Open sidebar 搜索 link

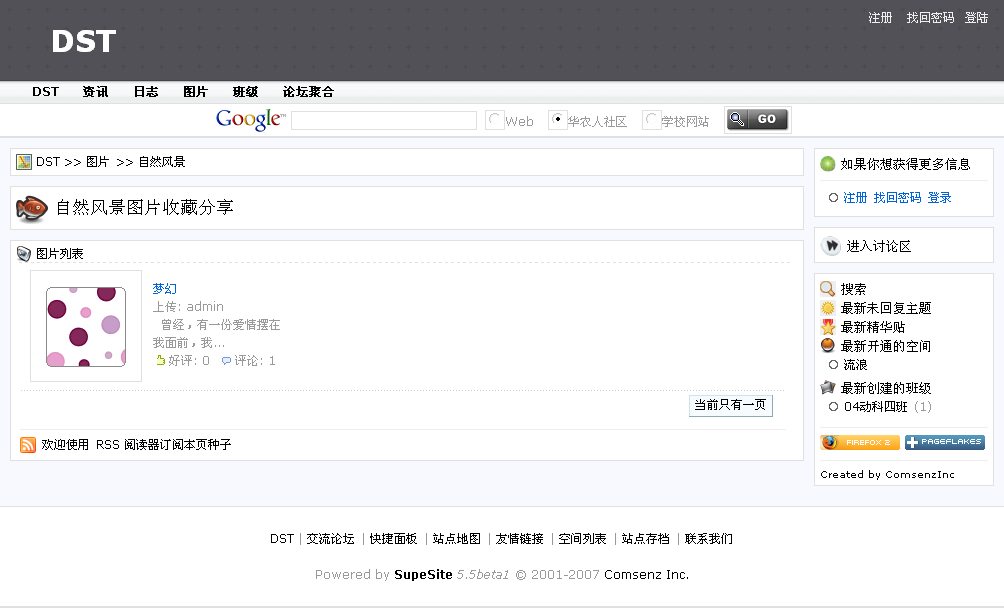pyautogui.click(x=853, y=289)
